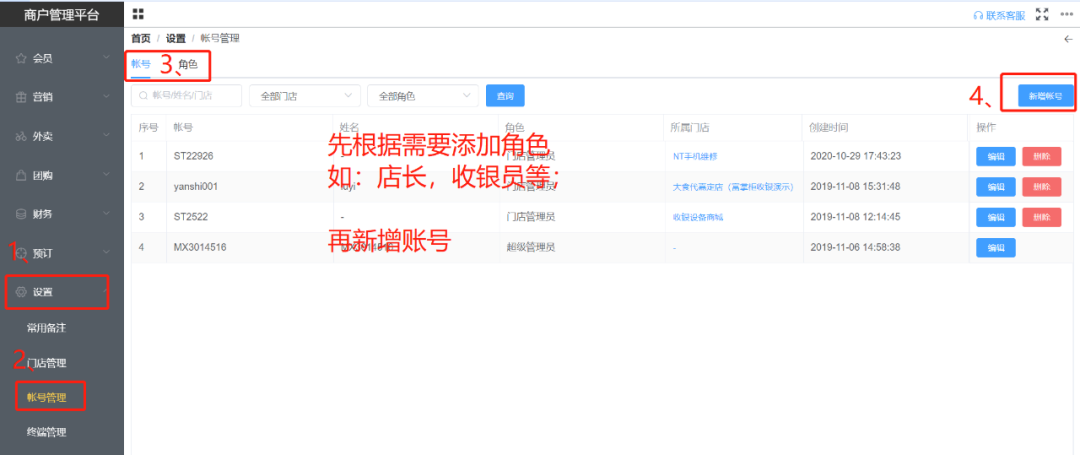Edit the yanshi001 account row
This screenshot has width=1080, height=455.
(x=995, y=187)
